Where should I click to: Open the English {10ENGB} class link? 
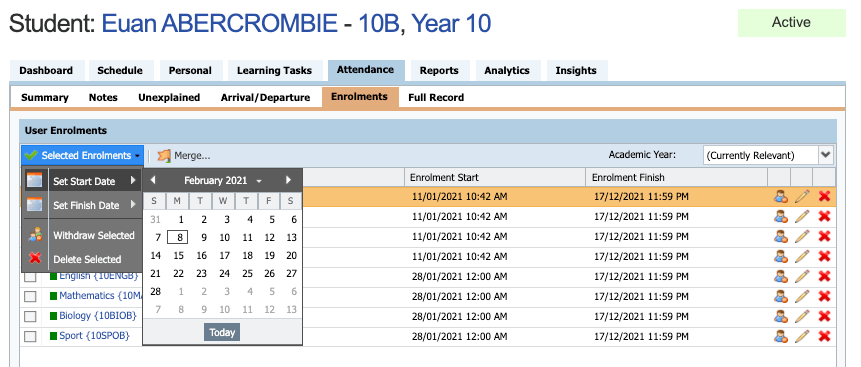[99, 275]
